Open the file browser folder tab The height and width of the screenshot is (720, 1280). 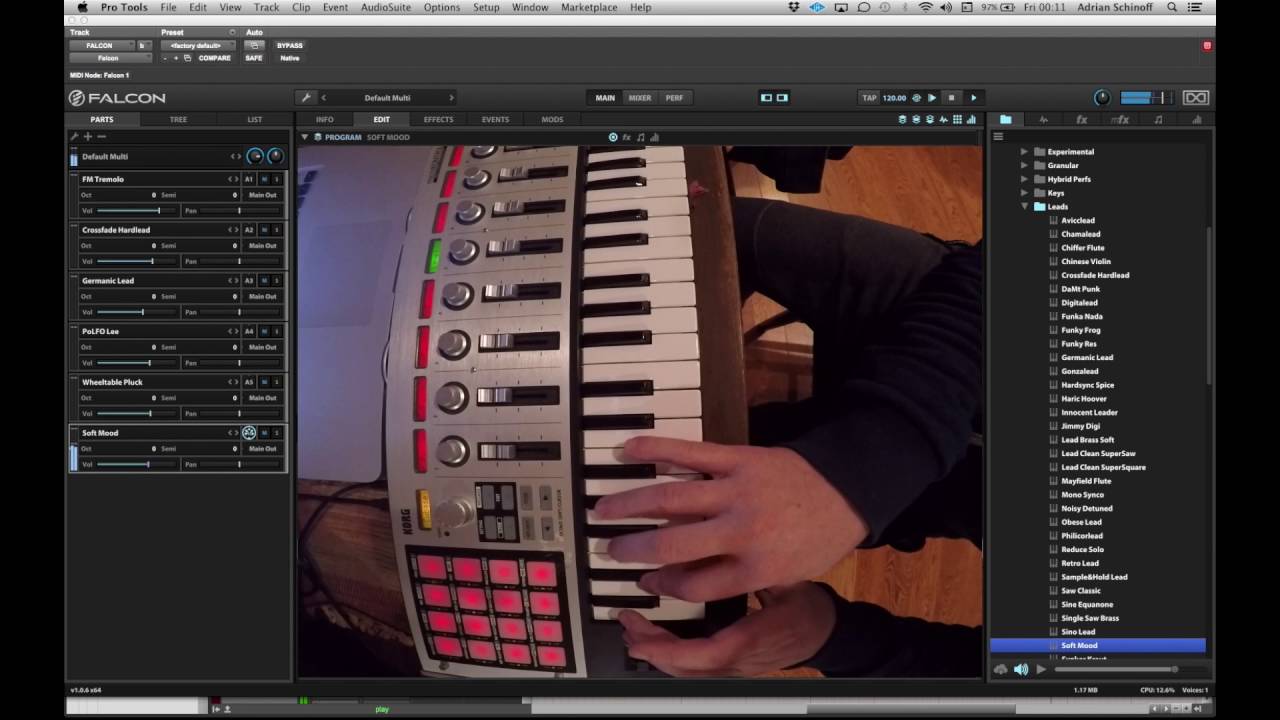(x=1006, y=119)
